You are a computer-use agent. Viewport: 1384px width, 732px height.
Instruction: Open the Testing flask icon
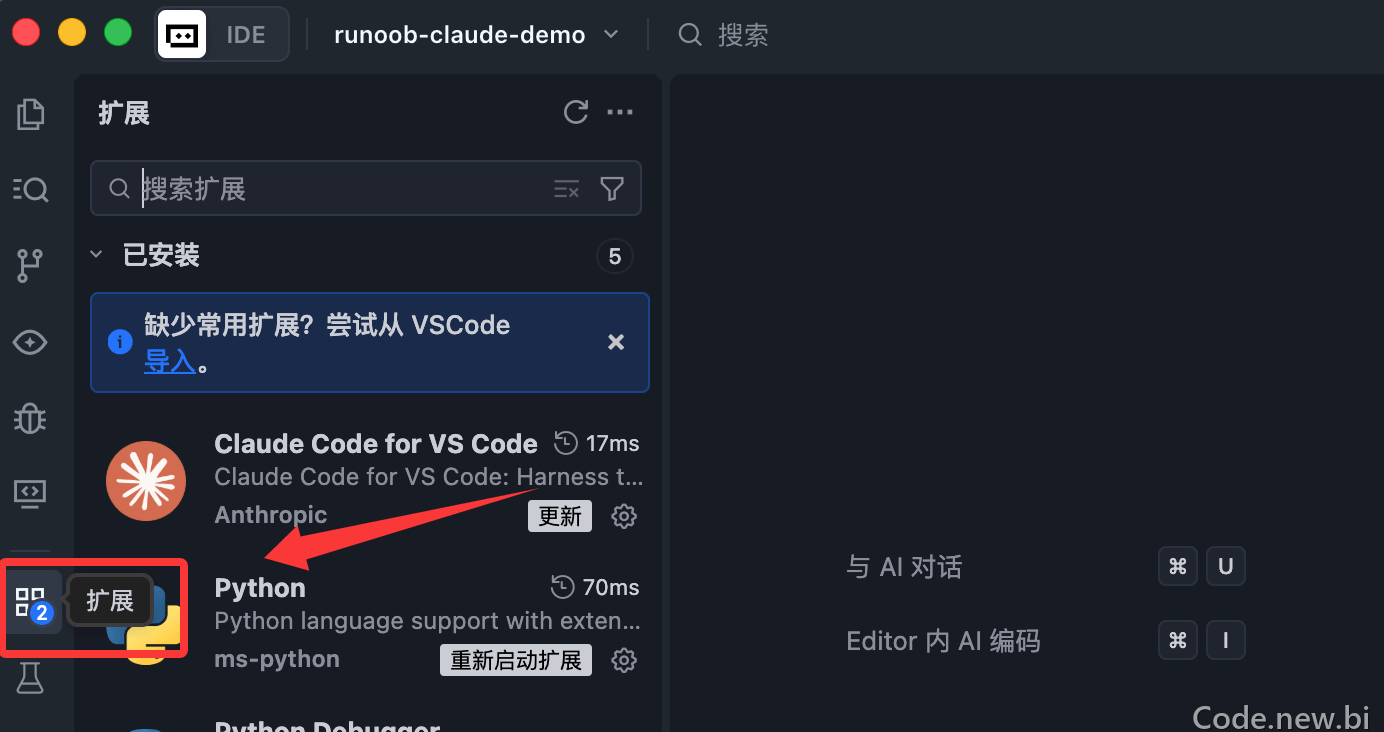click(31, 679)
